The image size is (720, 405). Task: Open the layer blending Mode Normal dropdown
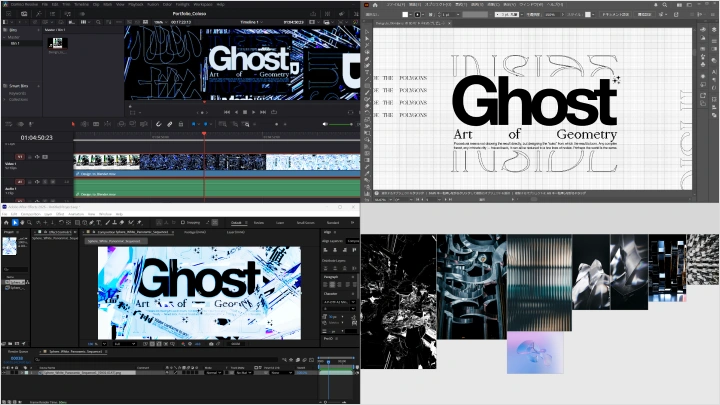(214, 372)
